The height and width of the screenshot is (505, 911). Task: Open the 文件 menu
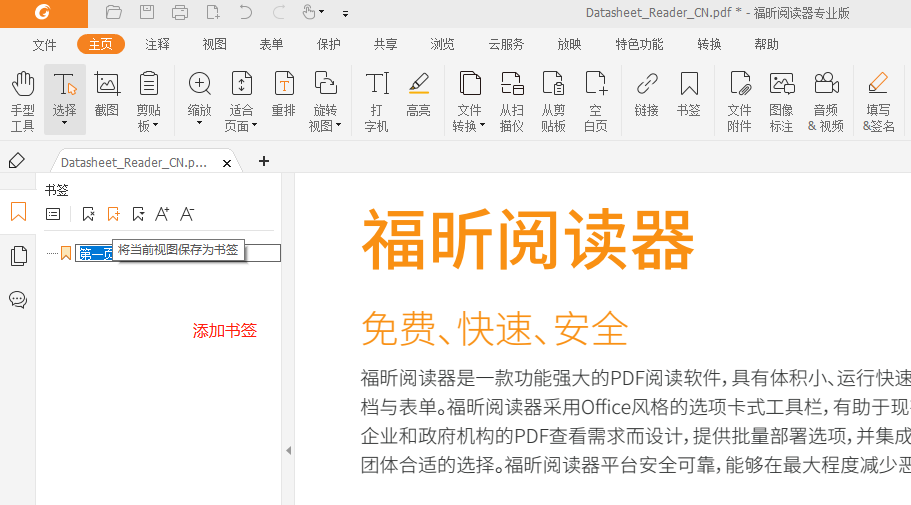44,45
